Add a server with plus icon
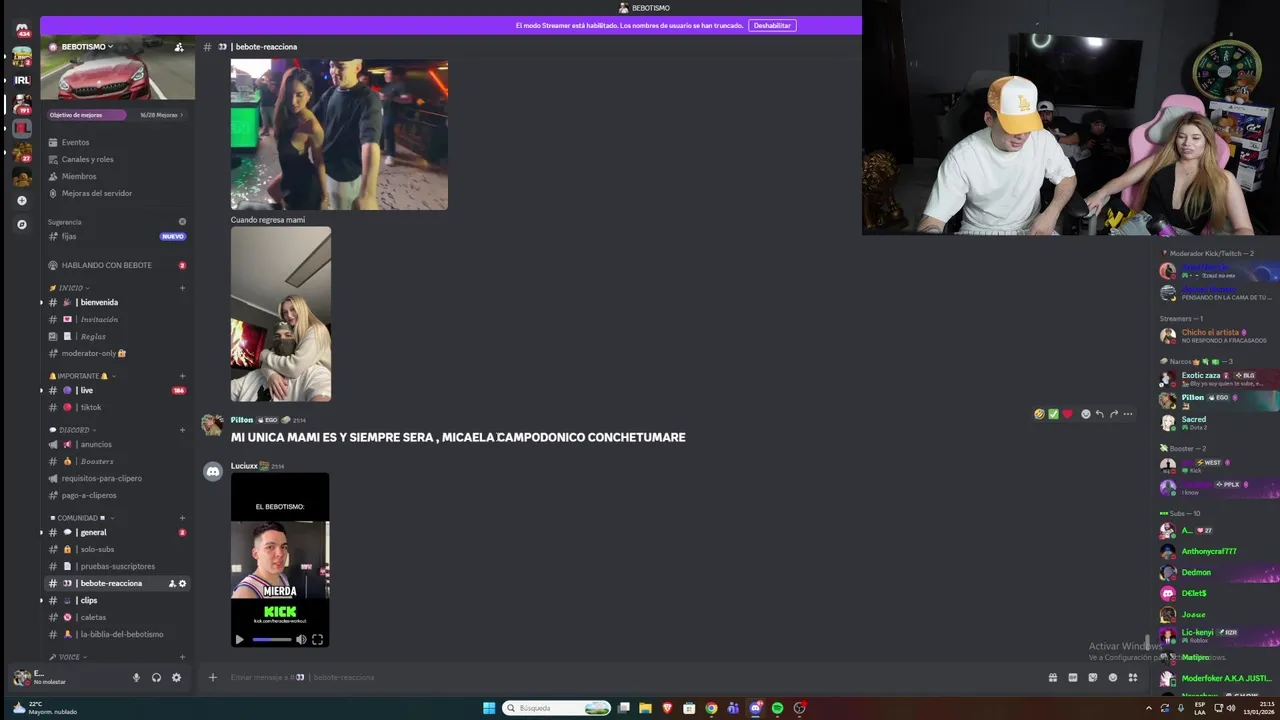 coord(22,200)
